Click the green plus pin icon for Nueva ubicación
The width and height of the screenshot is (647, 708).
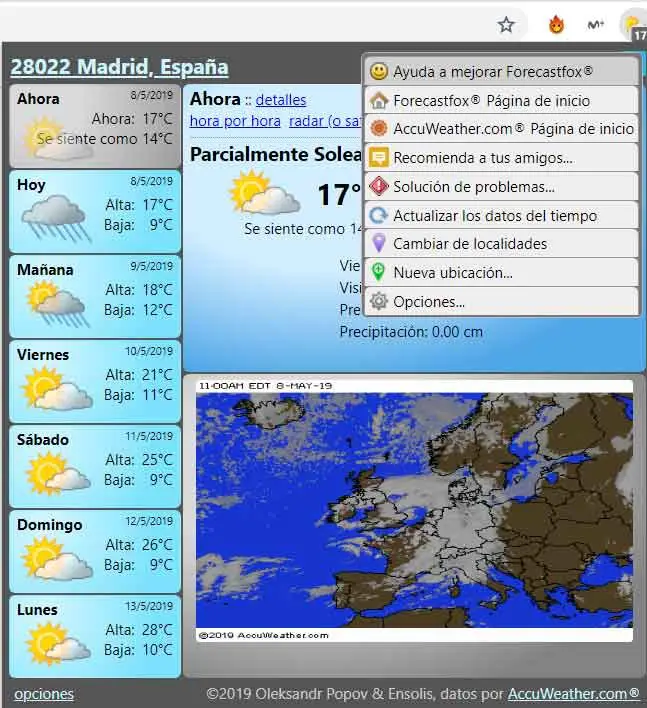(x=378, y=272)
